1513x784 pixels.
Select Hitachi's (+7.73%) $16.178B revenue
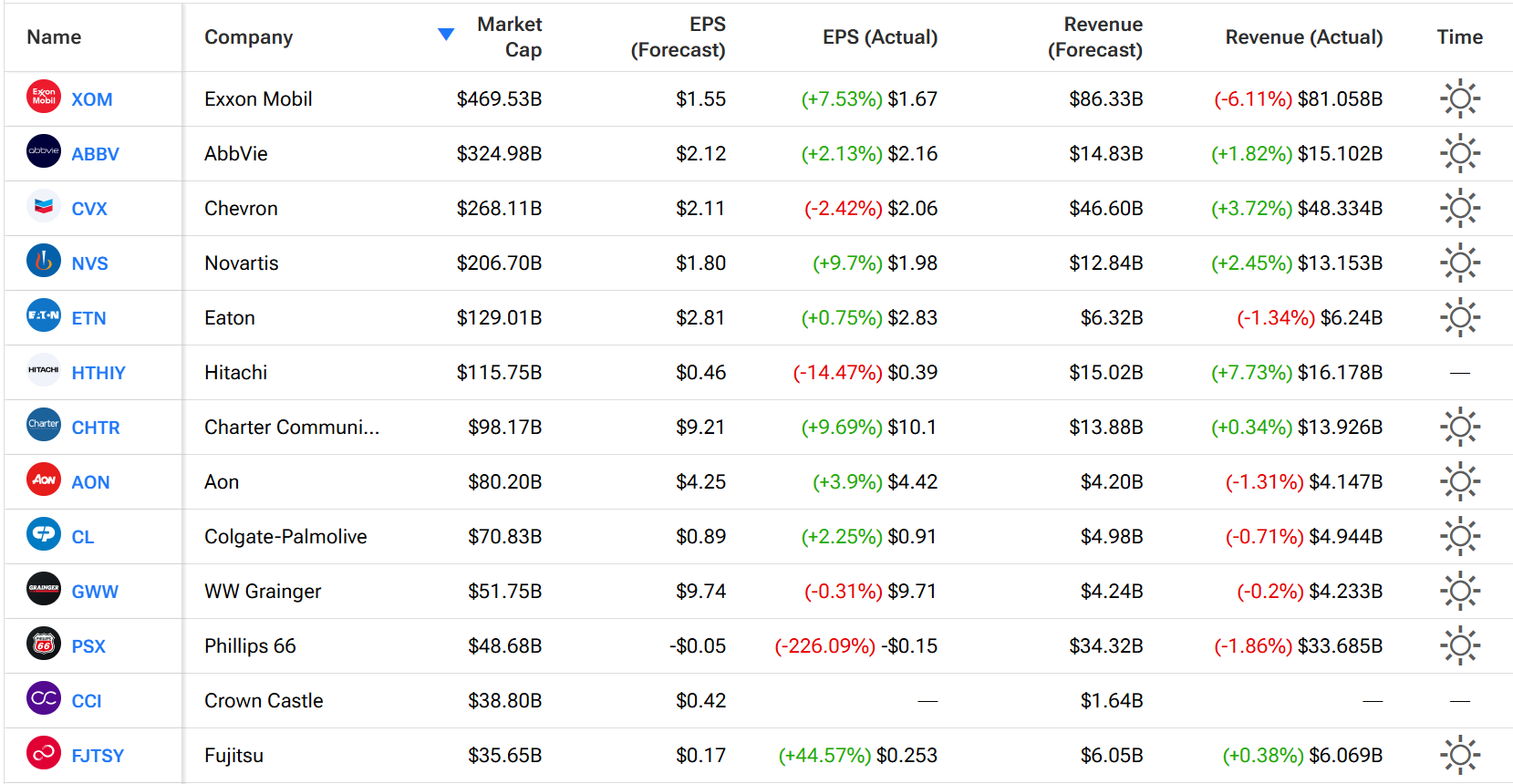pos(1297,373)
